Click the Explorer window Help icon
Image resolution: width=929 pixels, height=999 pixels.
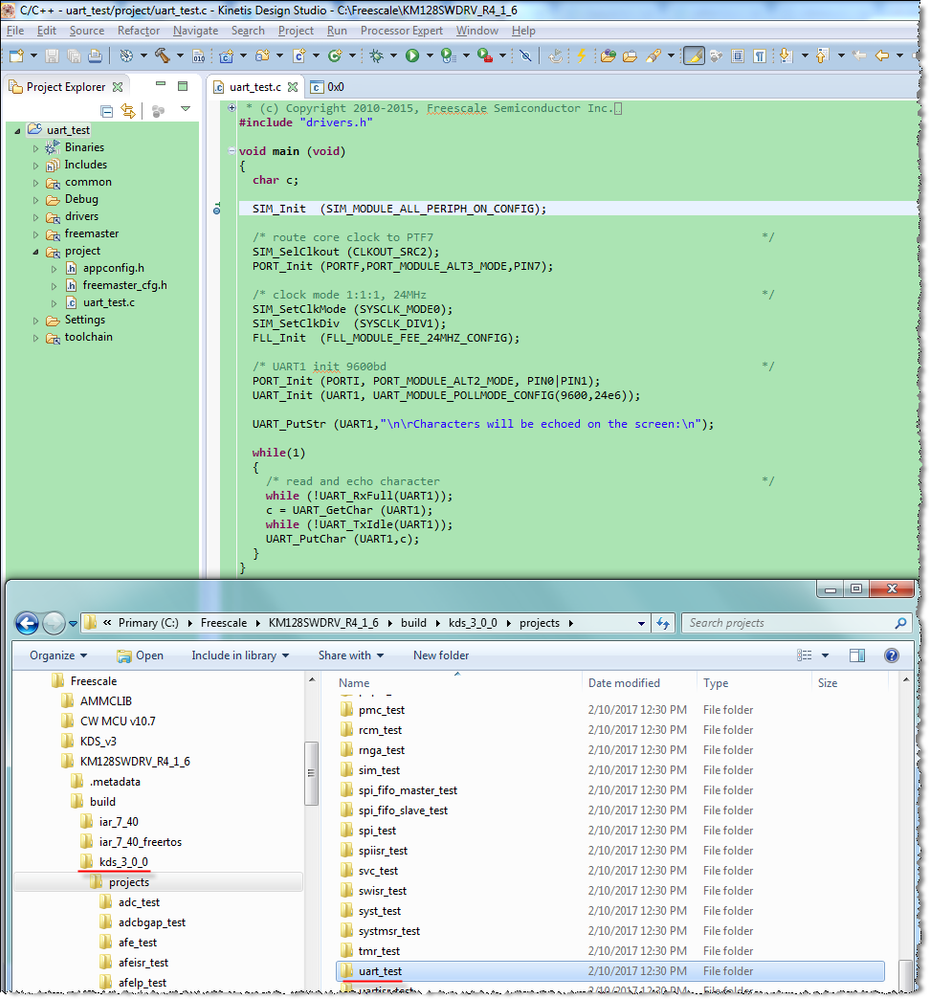click(891, 655)
